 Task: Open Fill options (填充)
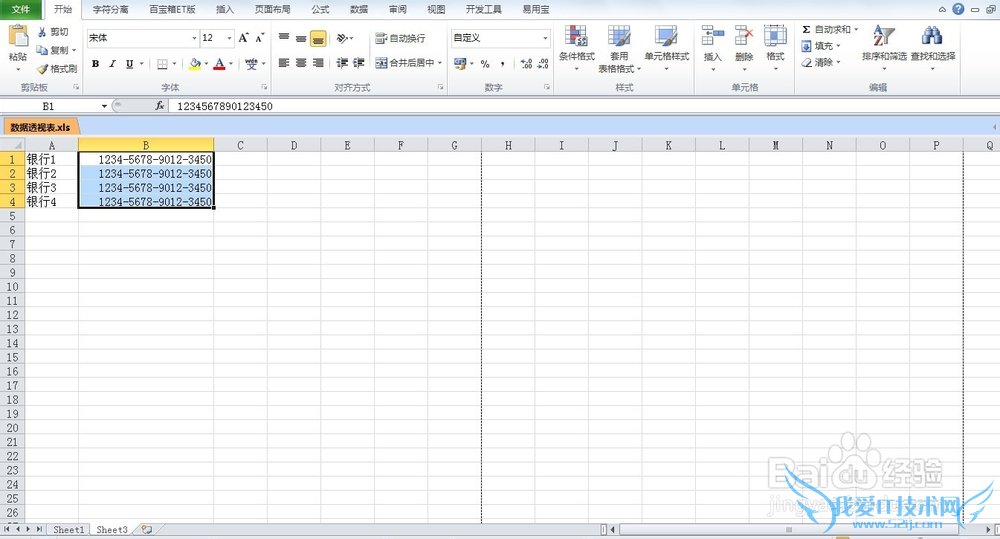(x=821, y=46)
